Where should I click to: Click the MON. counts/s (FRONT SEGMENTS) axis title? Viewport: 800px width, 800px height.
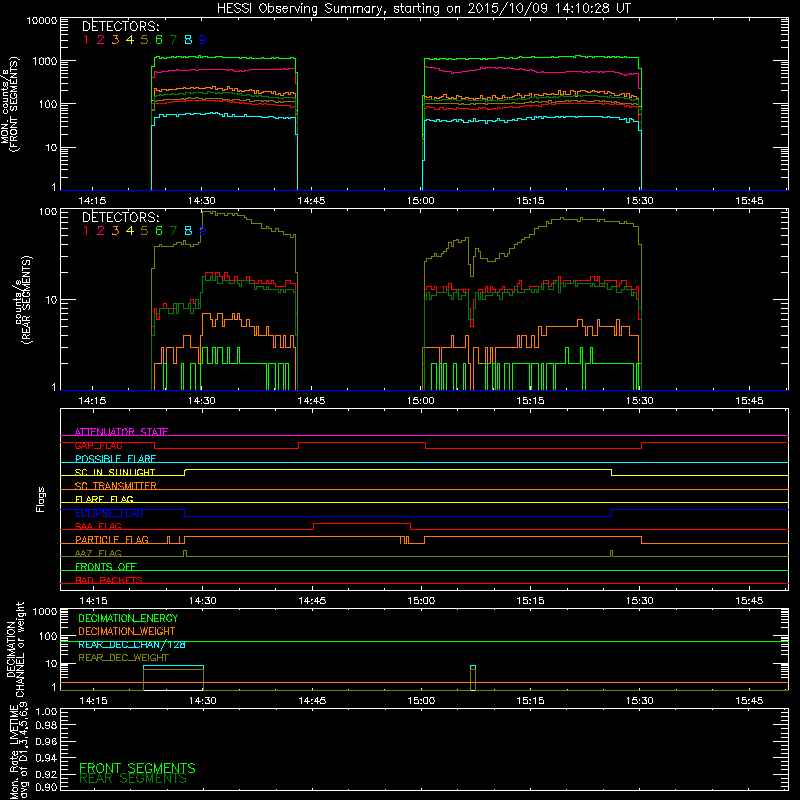[x=9, y=105]
